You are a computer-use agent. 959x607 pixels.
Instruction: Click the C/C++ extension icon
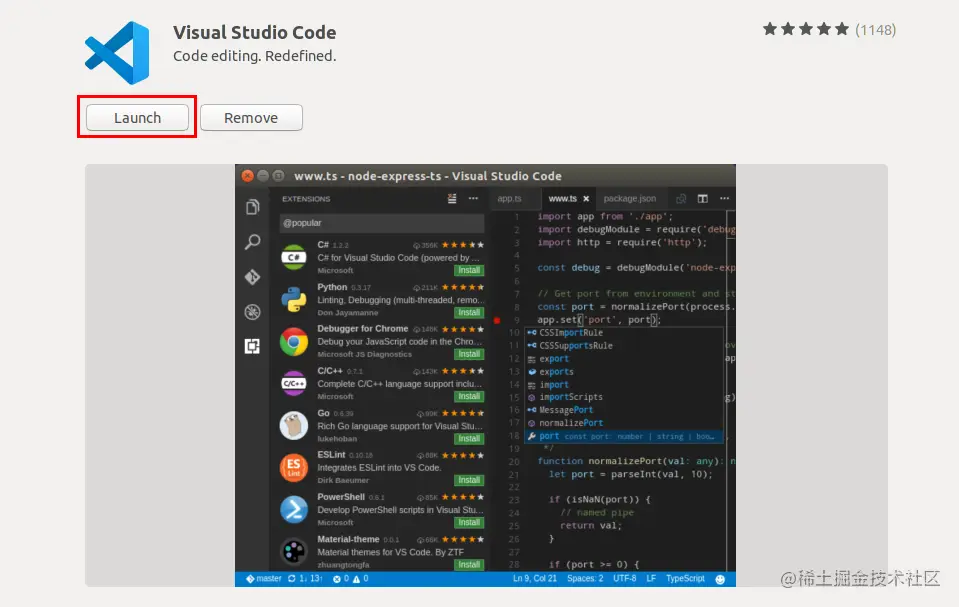tap(294, 384)
